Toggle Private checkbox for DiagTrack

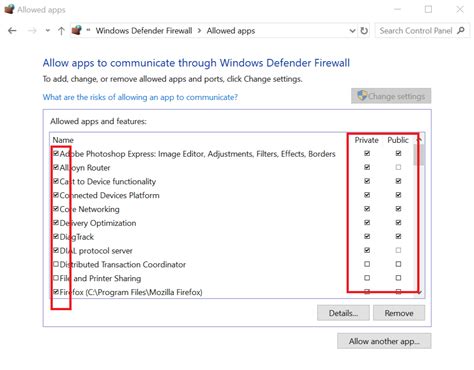coord(367,236)
